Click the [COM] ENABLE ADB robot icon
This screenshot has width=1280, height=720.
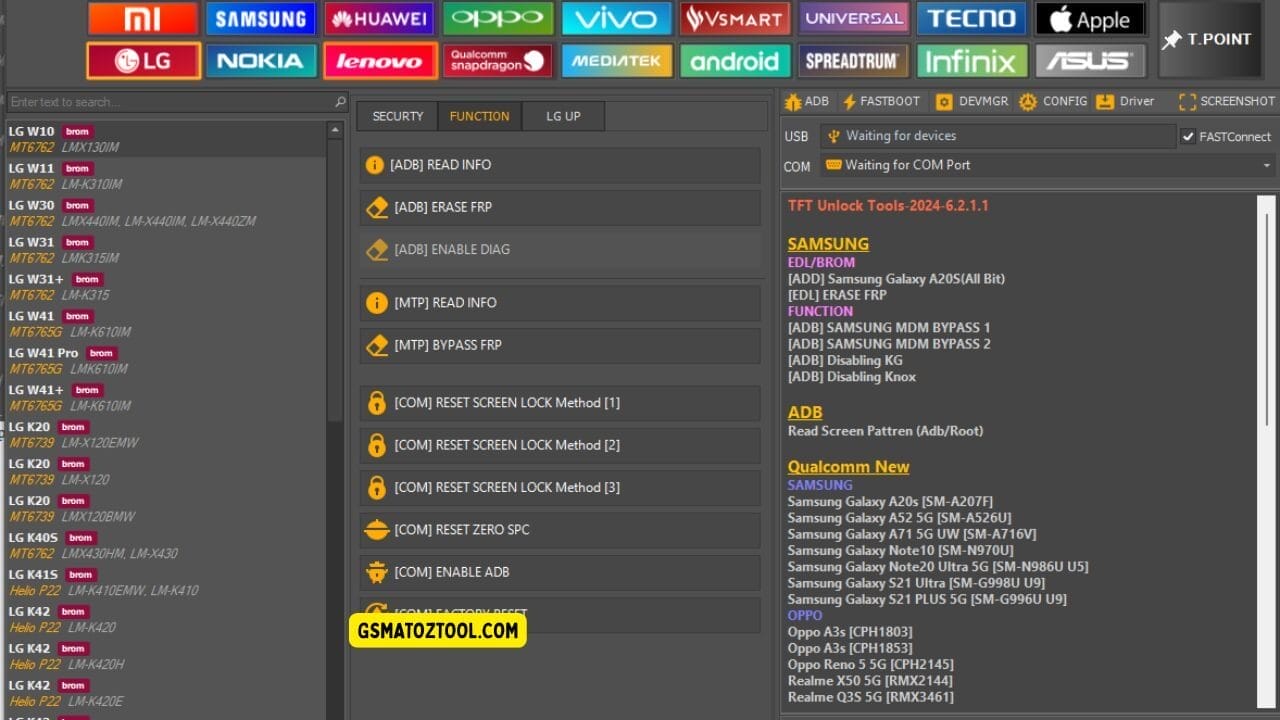coord(377,572)
